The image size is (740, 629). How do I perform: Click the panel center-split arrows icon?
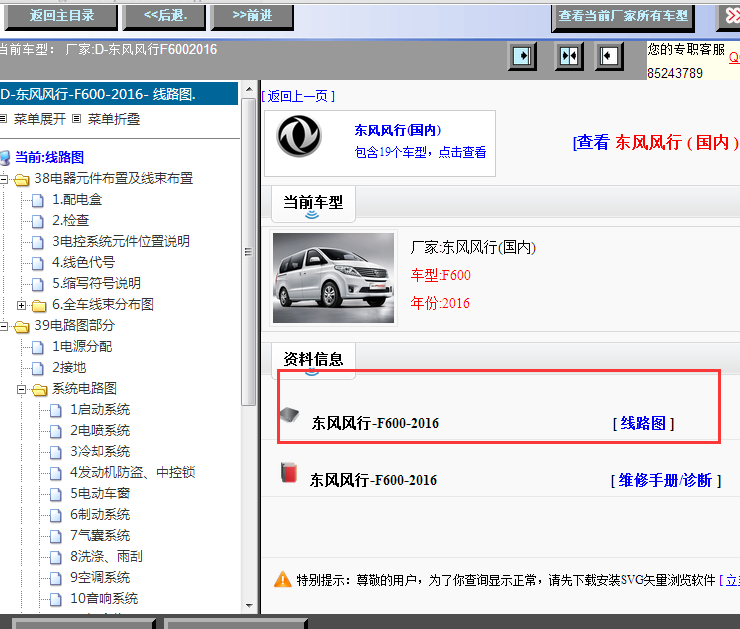coord(569,56)
